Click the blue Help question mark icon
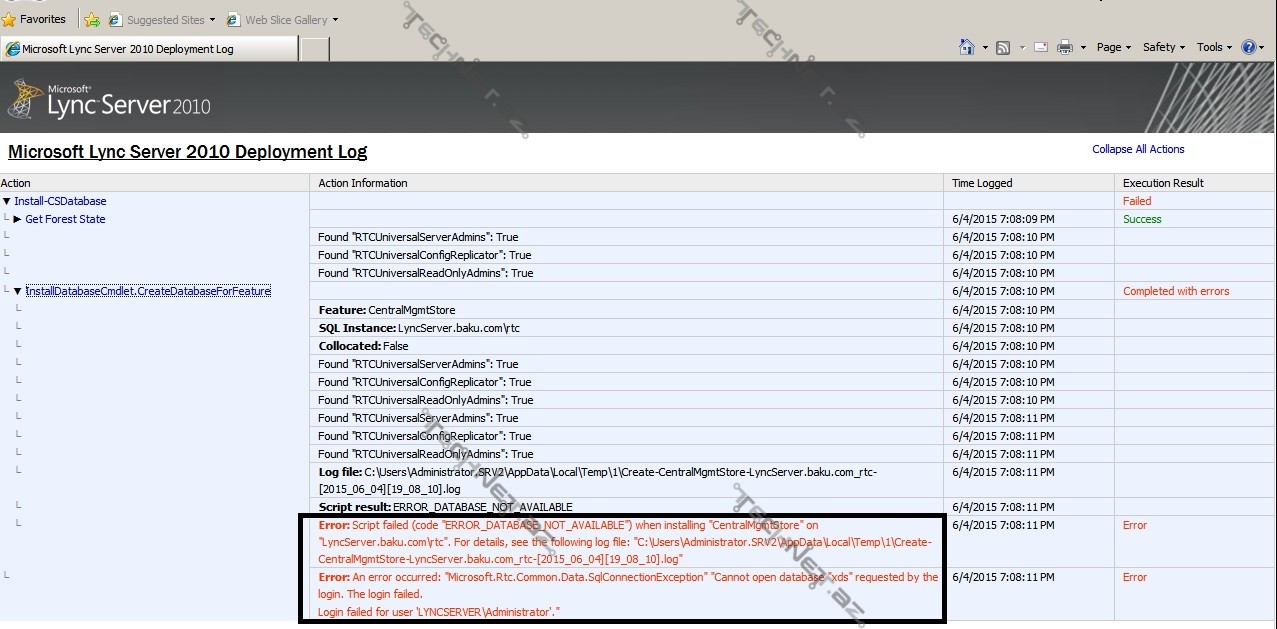Image resolution: width=1277 pixels, height=629 pixels. tap(1249, 47)
